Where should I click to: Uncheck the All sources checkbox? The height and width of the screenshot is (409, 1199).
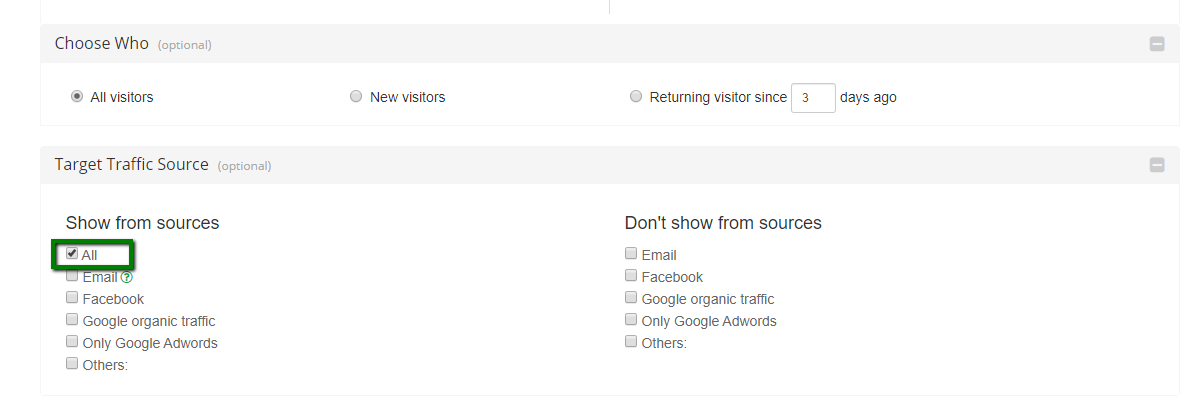click(x=72, y=254)
